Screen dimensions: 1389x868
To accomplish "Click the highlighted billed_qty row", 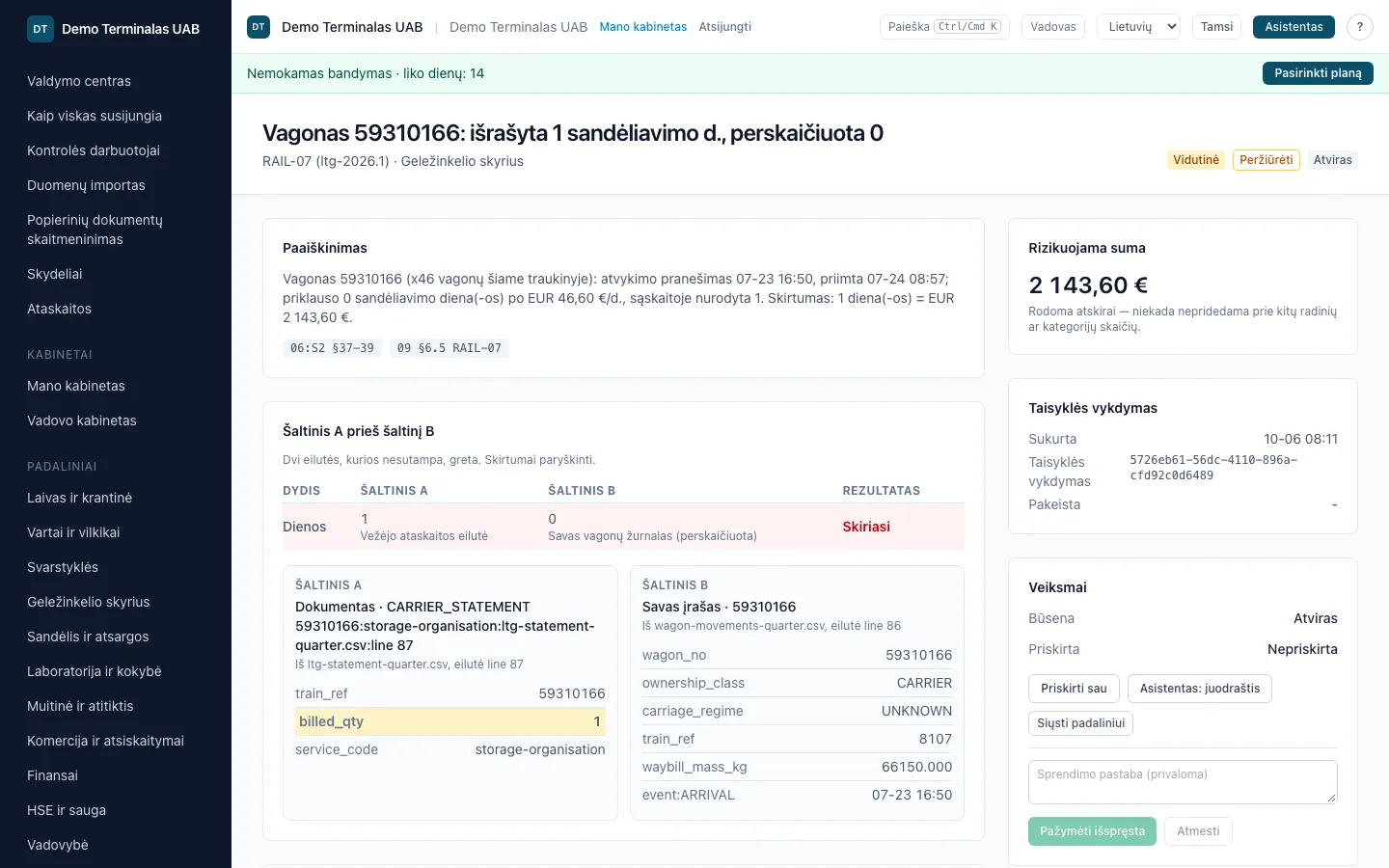I will [450, 721].
